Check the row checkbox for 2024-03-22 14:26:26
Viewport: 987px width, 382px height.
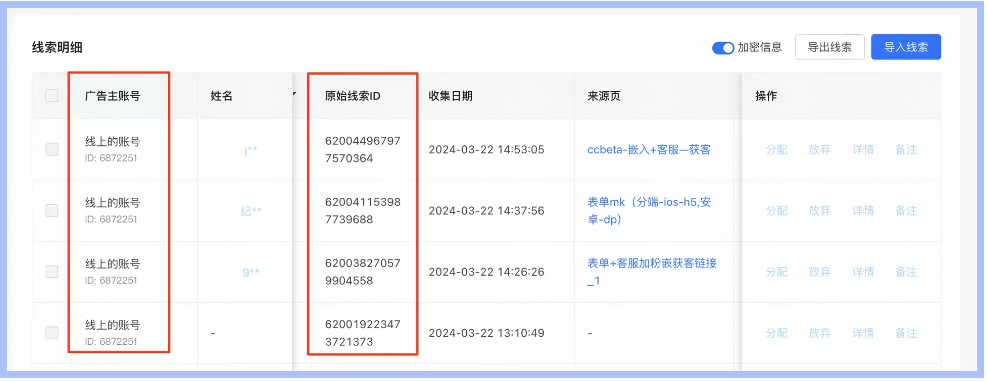[52, 272]
